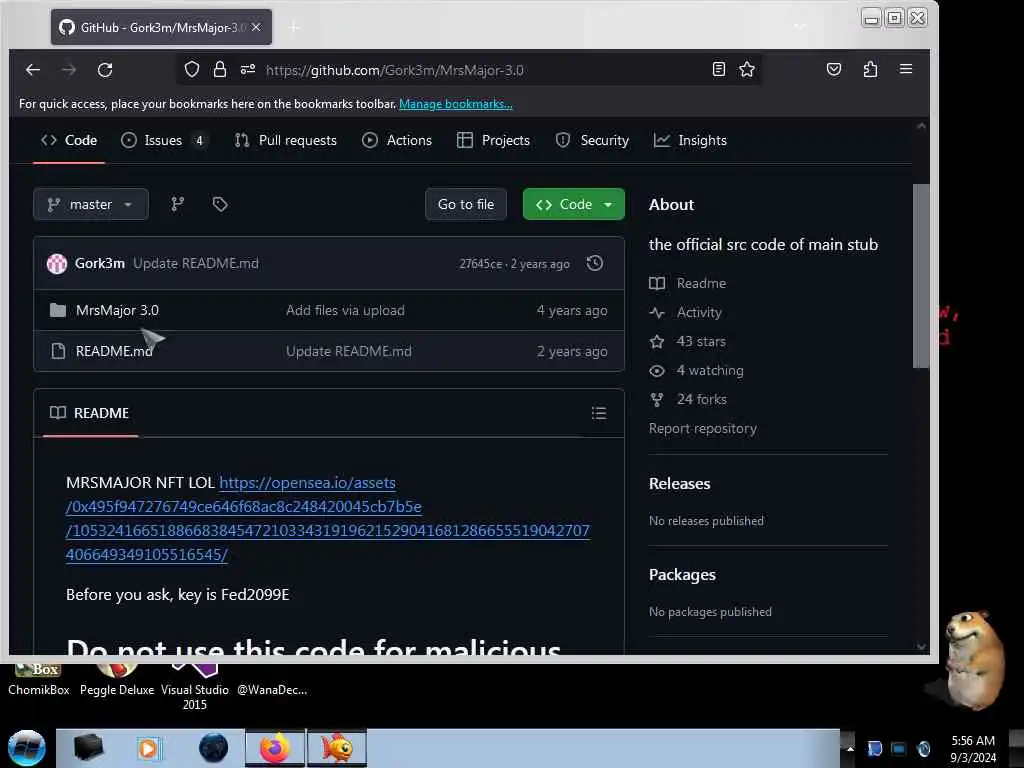Click Gork3m's avatar in commit row
The width and height of the screenshot is (1024, 768).
pyautogui.click(x=57, y=263)
